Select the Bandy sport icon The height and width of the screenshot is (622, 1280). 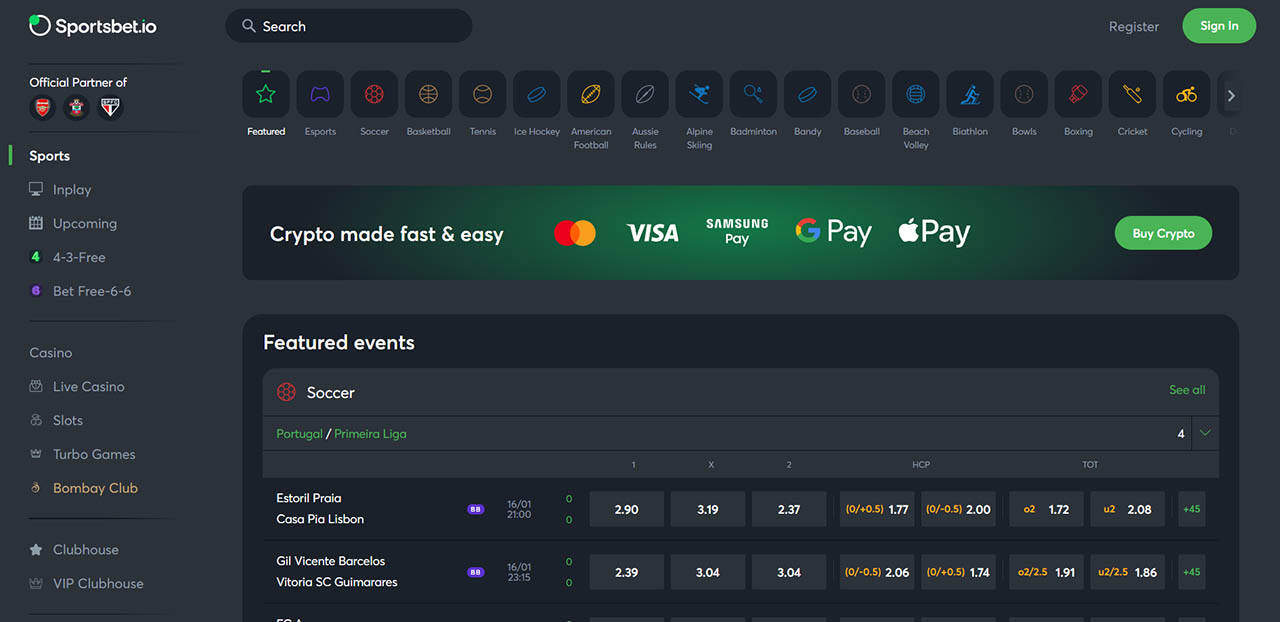(x=807, y=95)
